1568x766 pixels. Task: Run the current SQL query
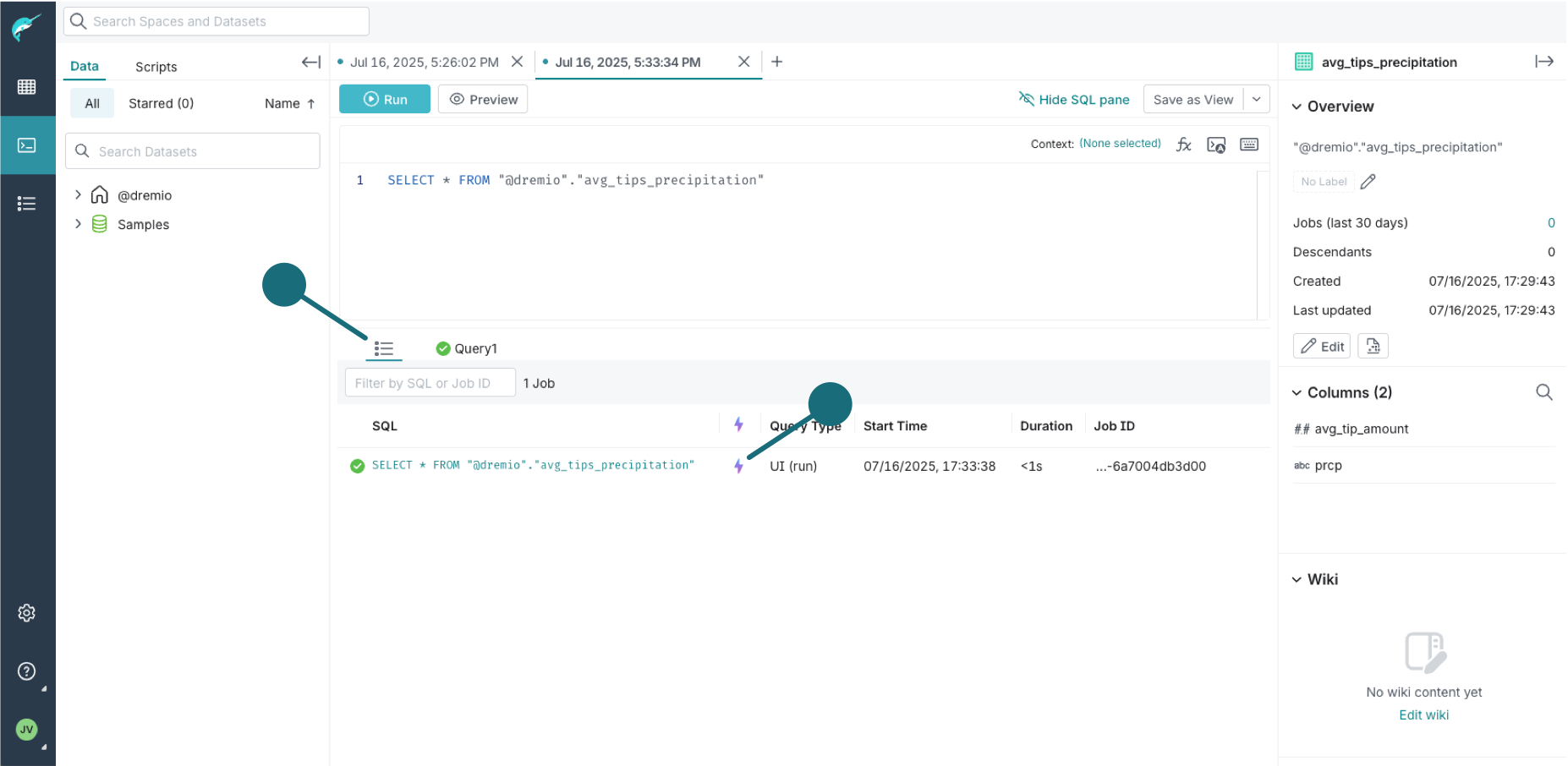(384, 99)
